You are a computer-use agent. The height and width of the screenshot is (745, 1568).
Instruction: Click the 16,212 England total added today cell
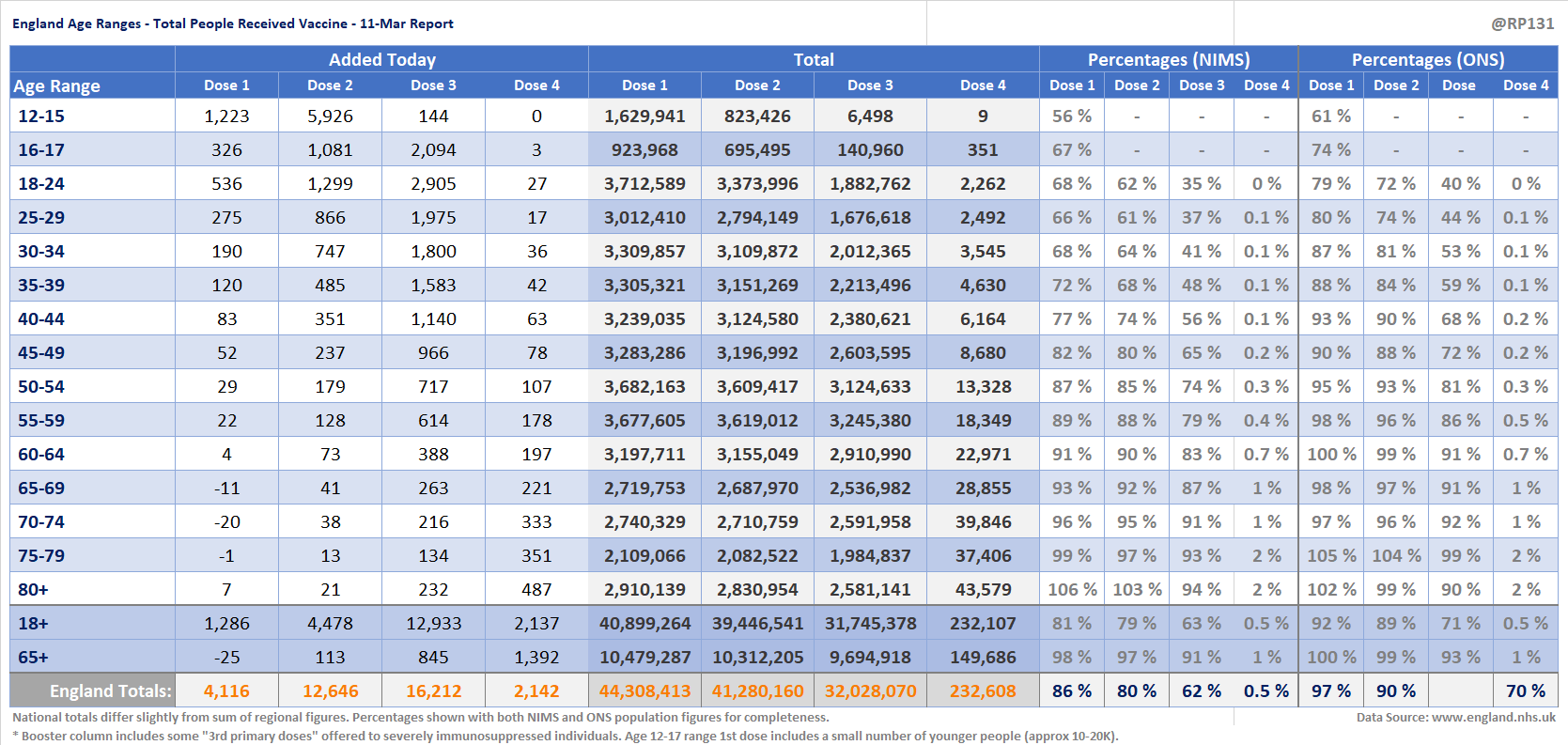pos(433,691)
